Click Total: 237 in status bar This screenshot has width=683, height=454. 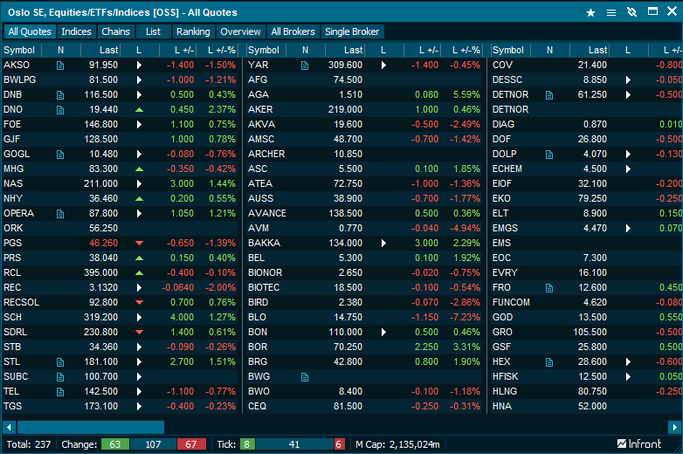29,444
